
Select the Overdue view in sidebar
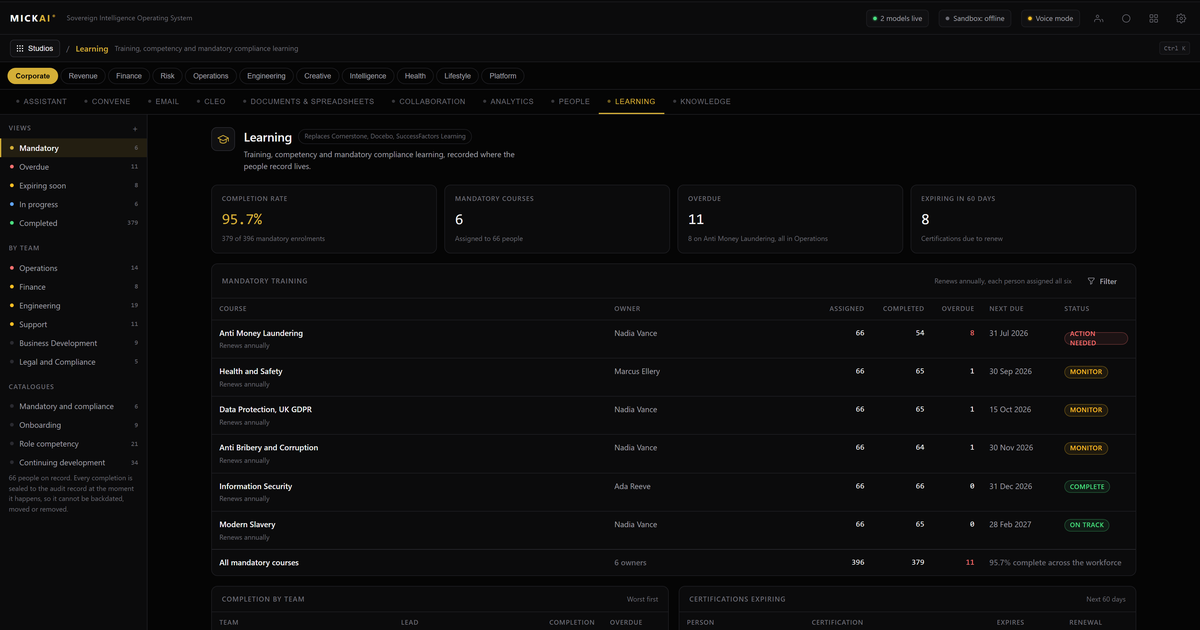pos(73,167)
